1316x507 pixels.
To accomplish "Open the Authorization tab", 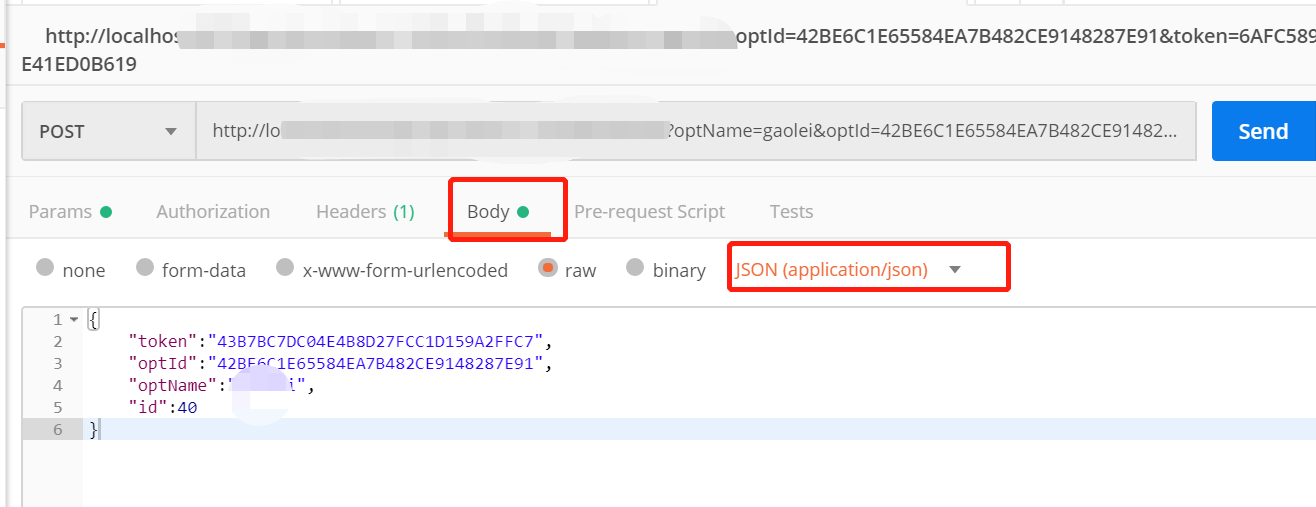I will coord(213,211).
